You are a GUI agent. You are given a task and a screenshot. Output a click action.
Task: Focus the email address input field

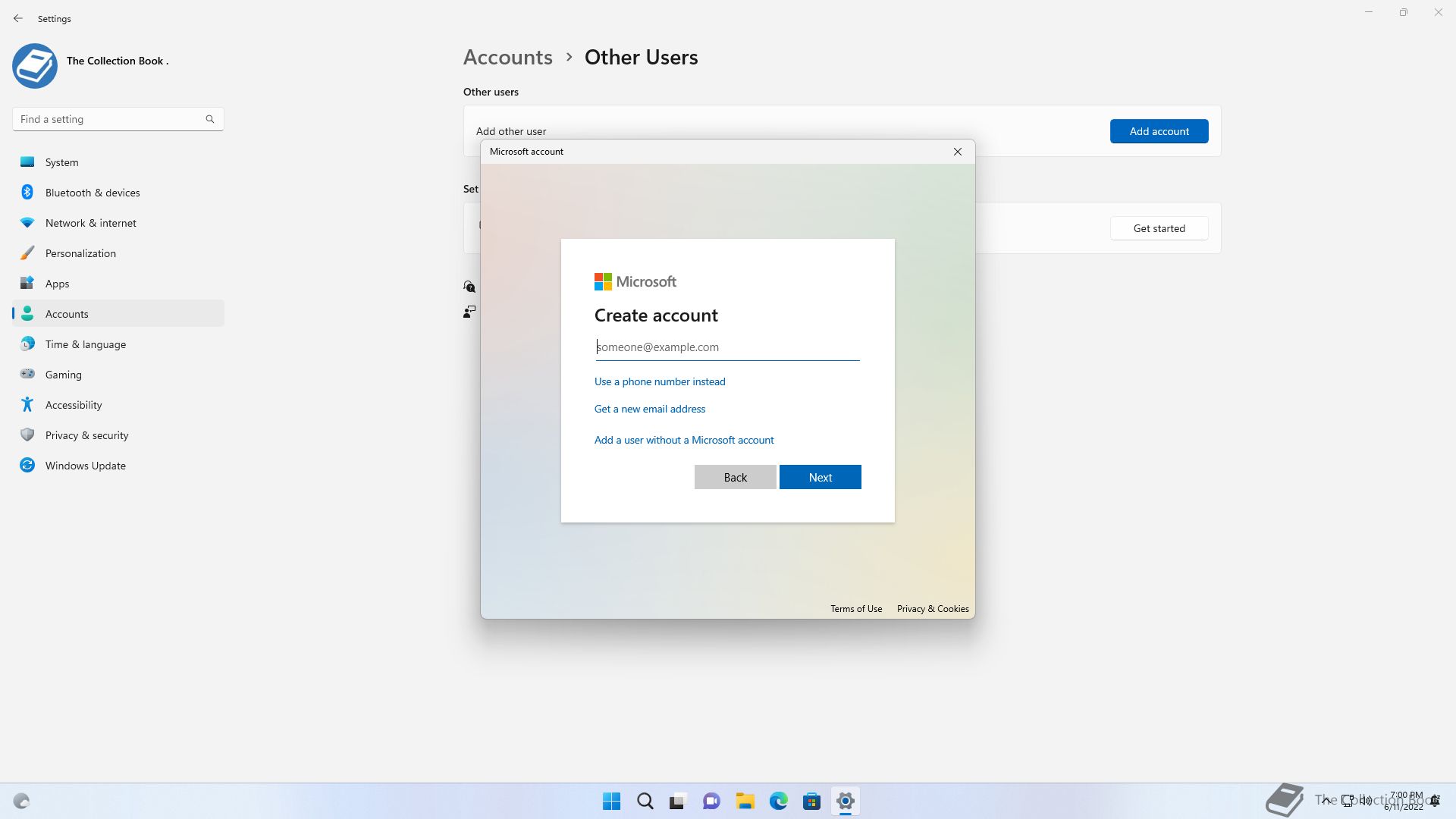click(x=726, y=347)
